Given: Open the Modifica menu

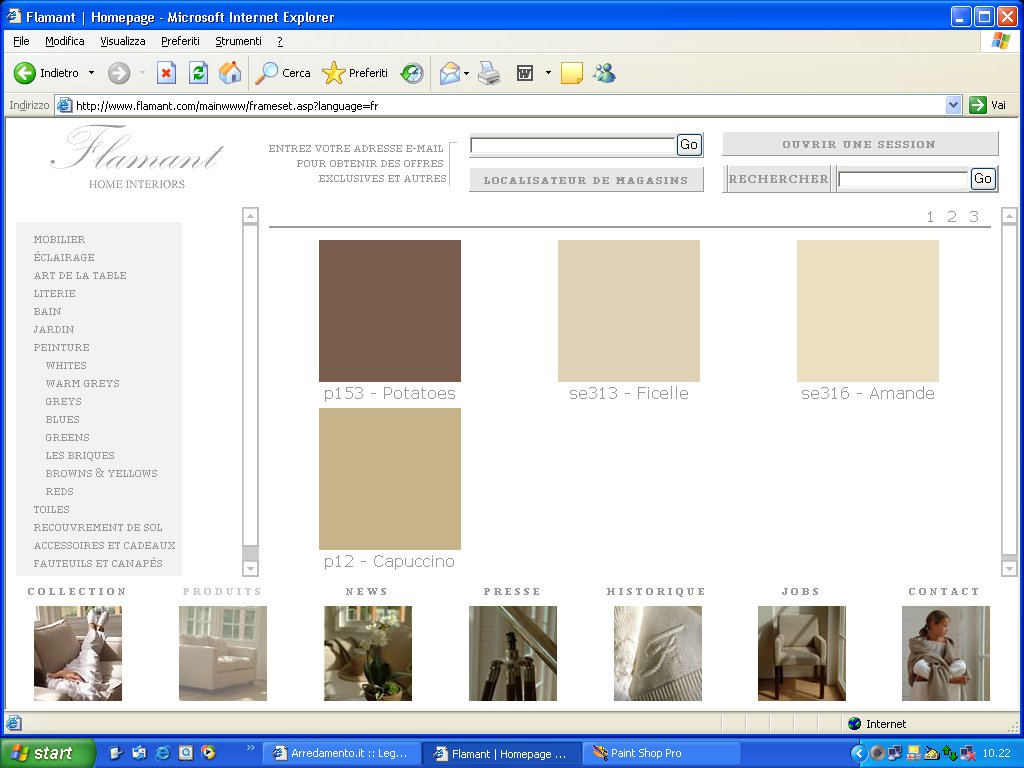Looking at the screenshot, I should [65, 41].
